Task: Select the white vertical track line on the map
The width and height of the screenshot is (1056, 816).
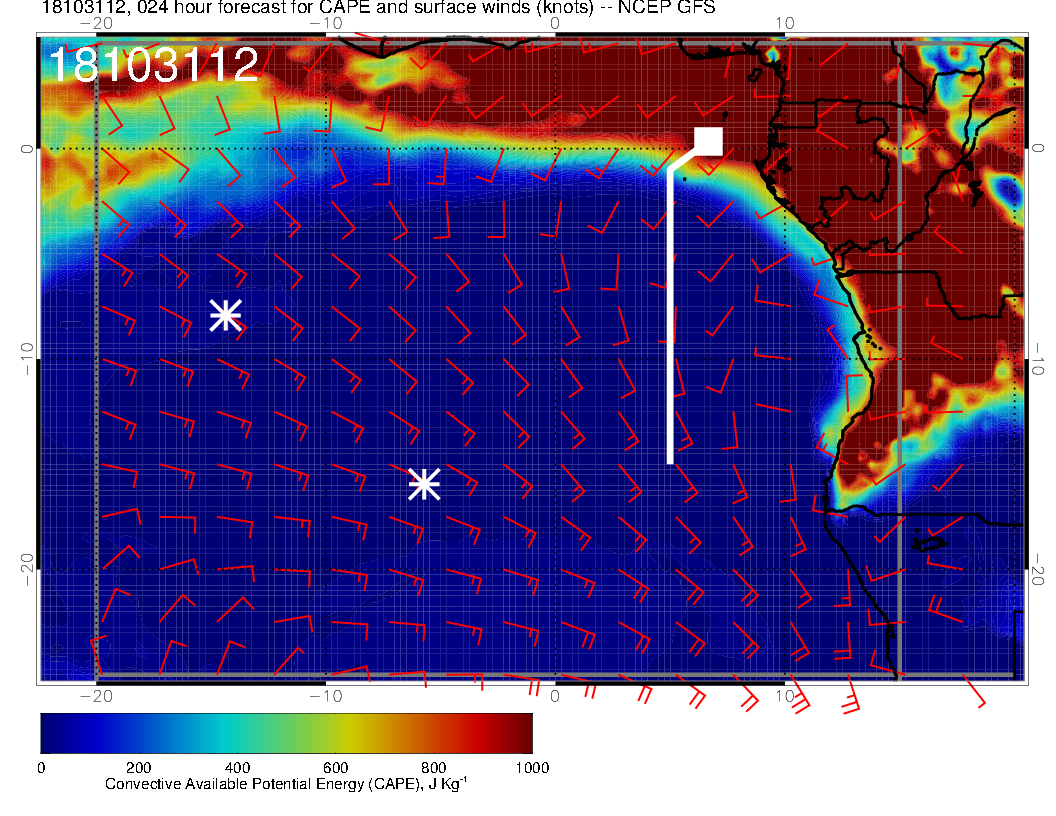Action: click(670, 316)
